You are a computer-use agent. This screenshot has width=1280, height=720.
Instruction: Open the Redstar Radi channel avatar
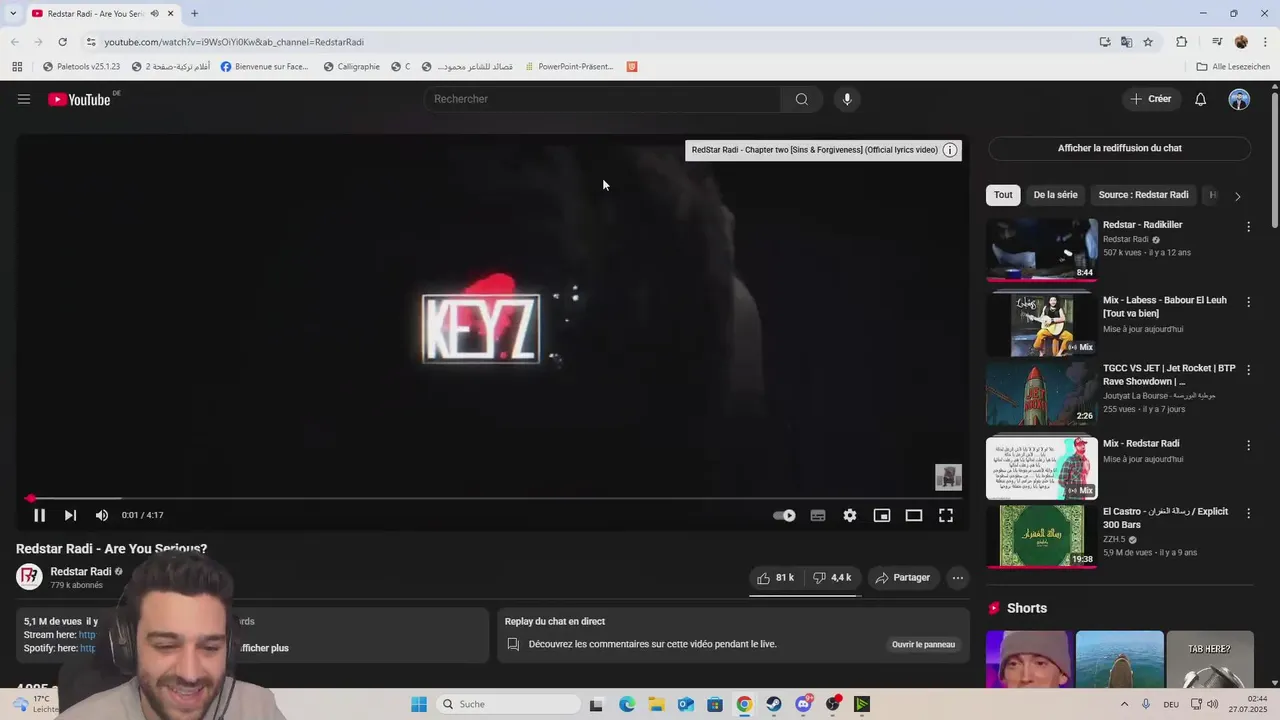click(x=29, y=577)
